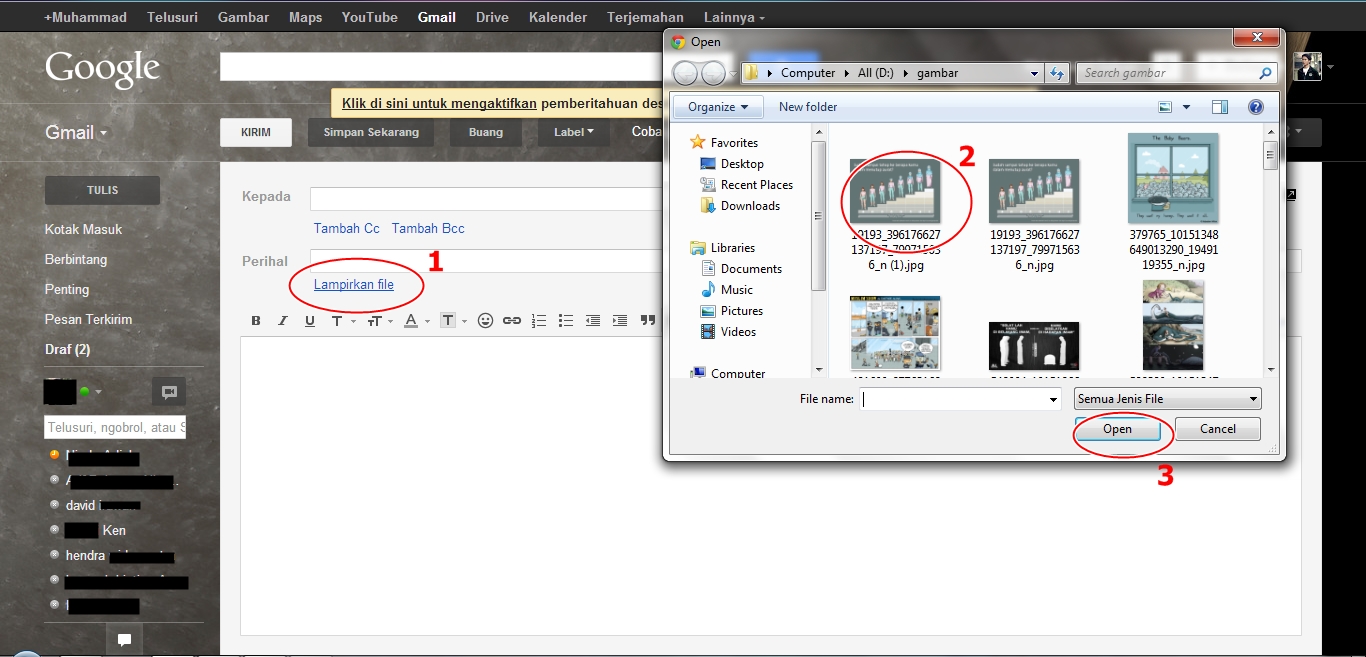Toggle the preview pane in the dialog
The image size is (1366, 657).
pyautogui.click(x=1219, y=106)
